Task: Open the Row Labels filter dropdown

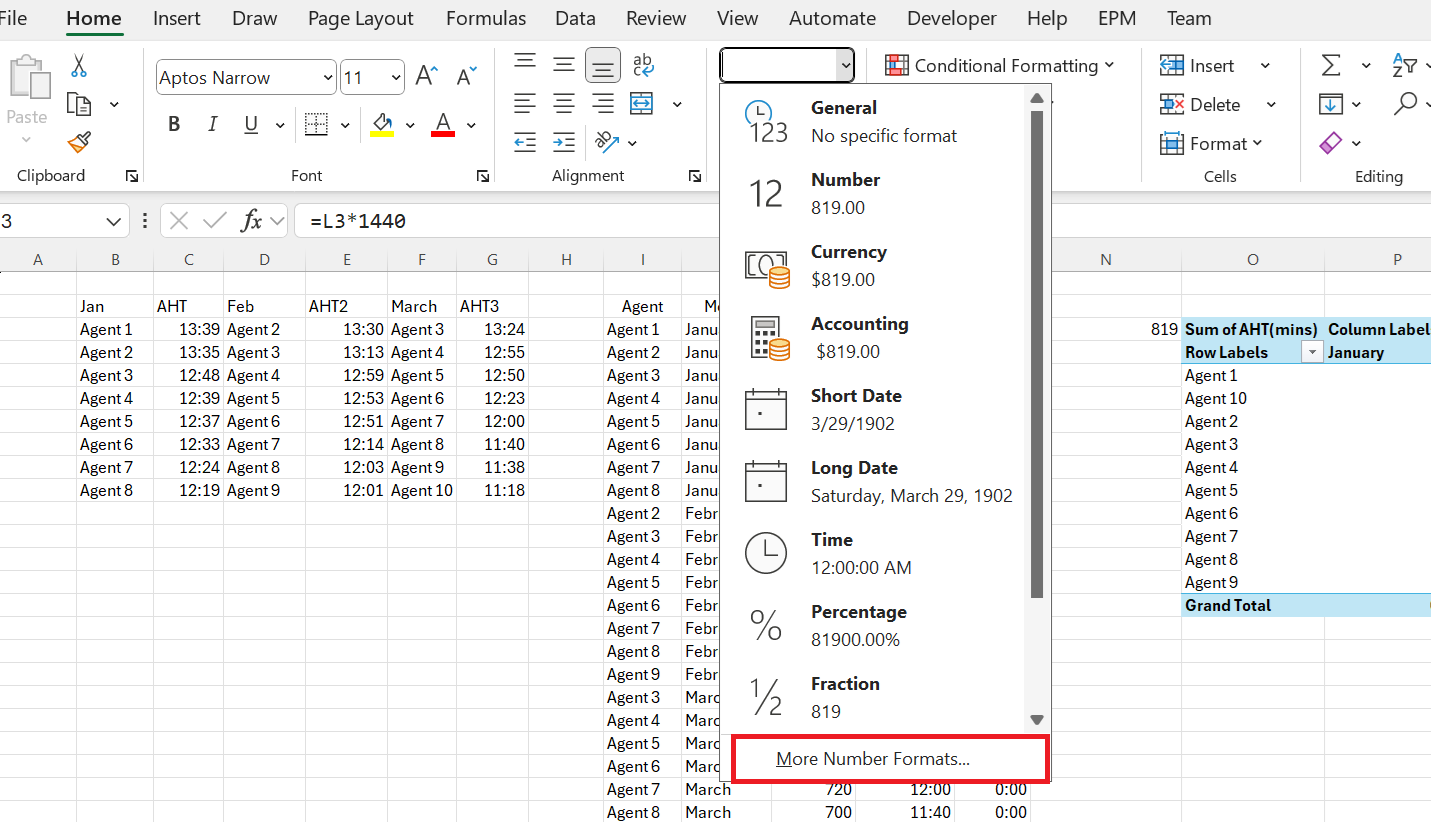Action: (1311, 352)
